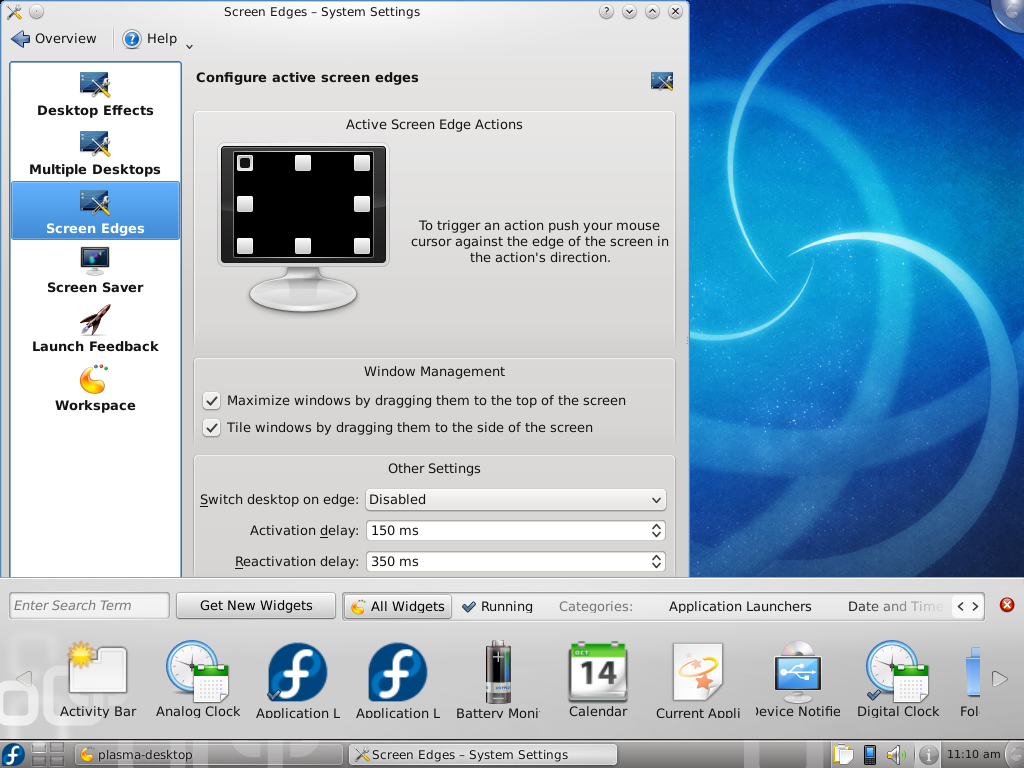Open Launch Feedback settings module
Image resolution: width=1024 pixels, height=768 pixels.
click(95, 330)
